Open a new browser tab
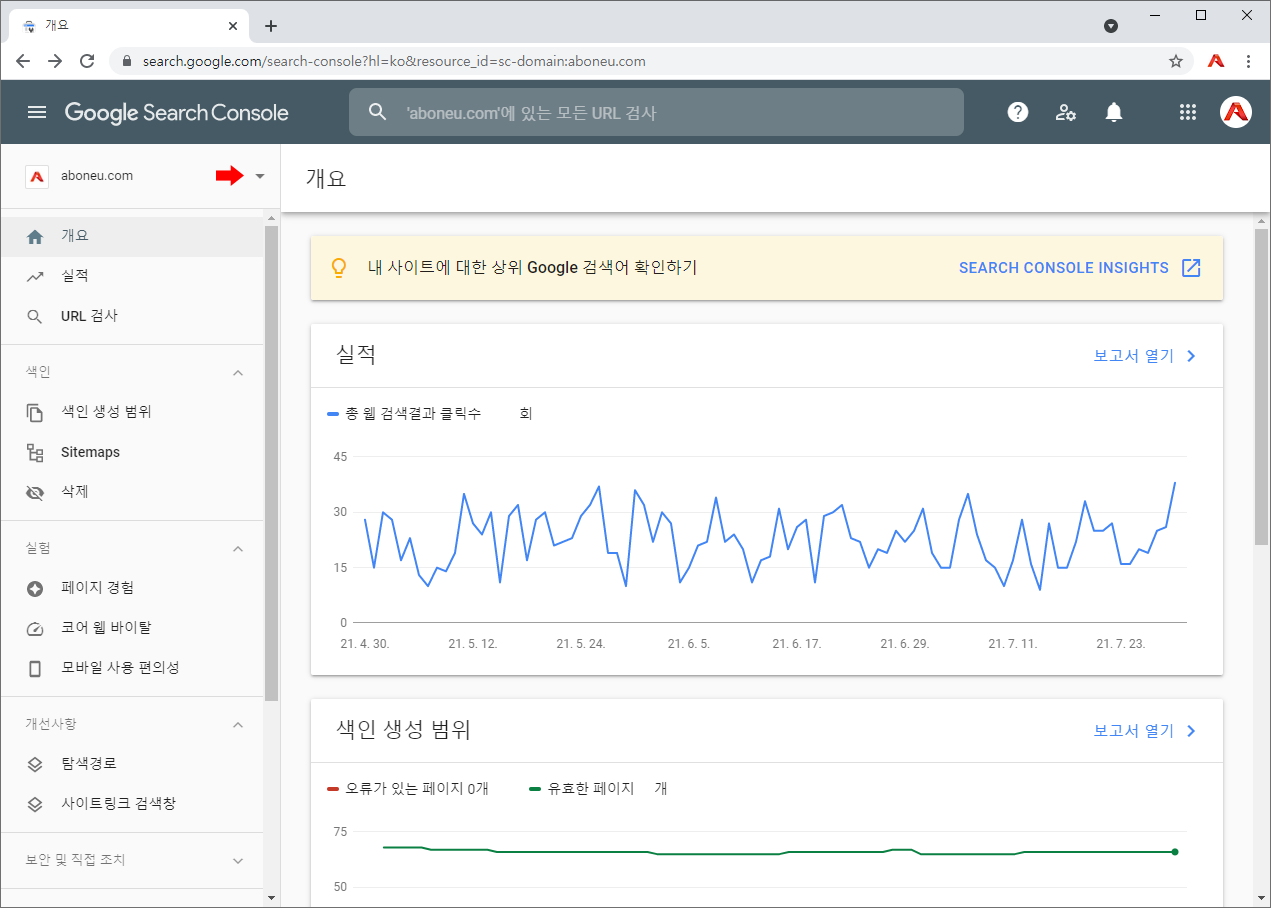 271,26
